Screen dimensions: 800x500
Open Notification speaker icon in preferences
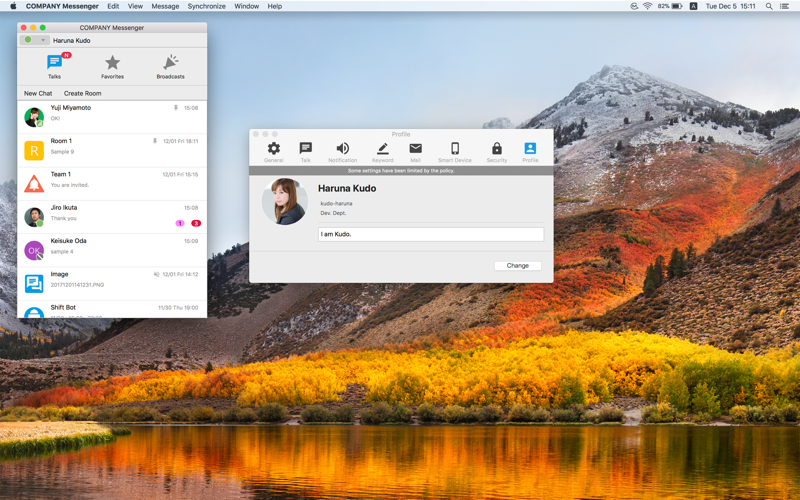(x=342, y=148)
